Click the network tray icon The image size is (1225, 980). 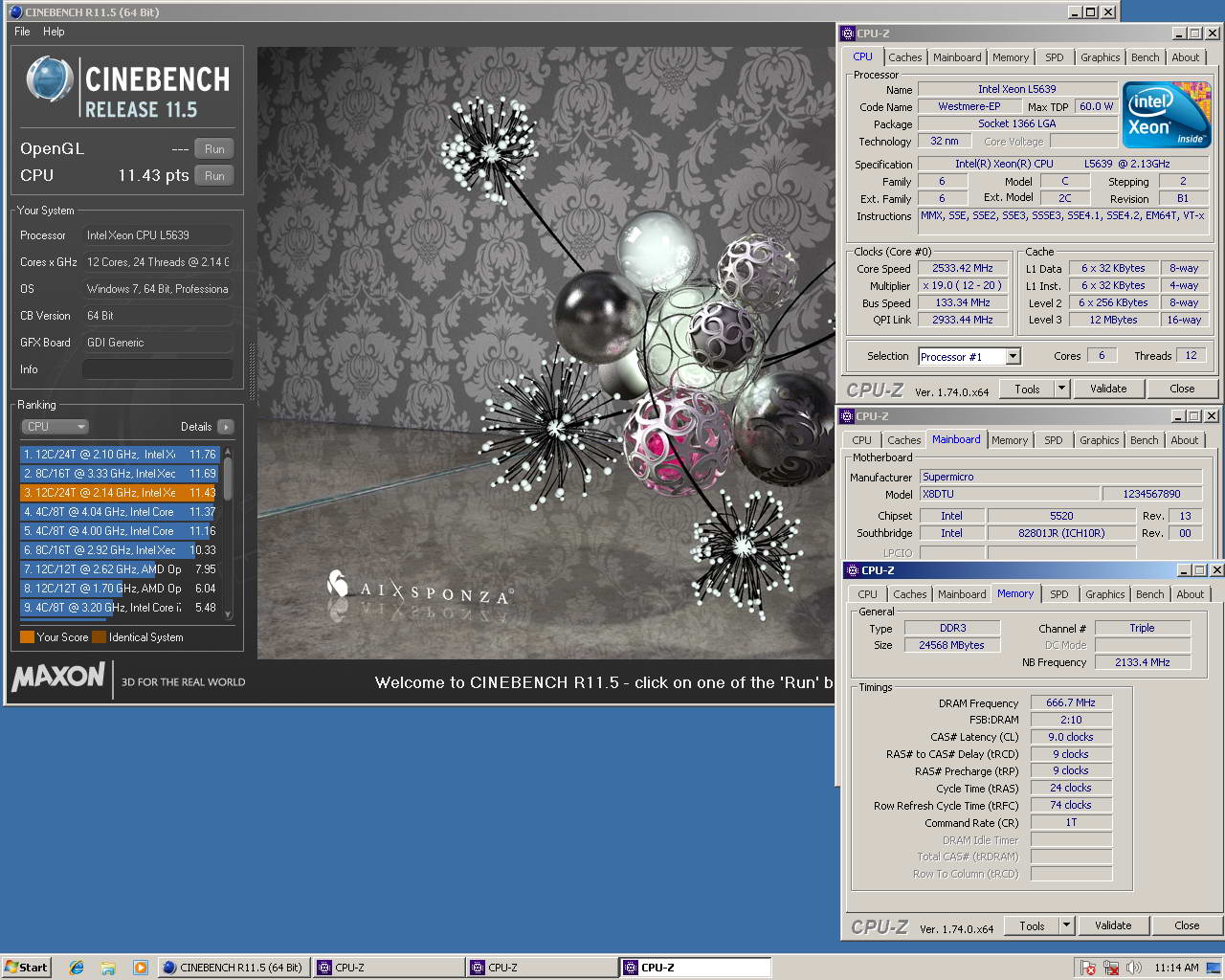(x=1111, y=968)
